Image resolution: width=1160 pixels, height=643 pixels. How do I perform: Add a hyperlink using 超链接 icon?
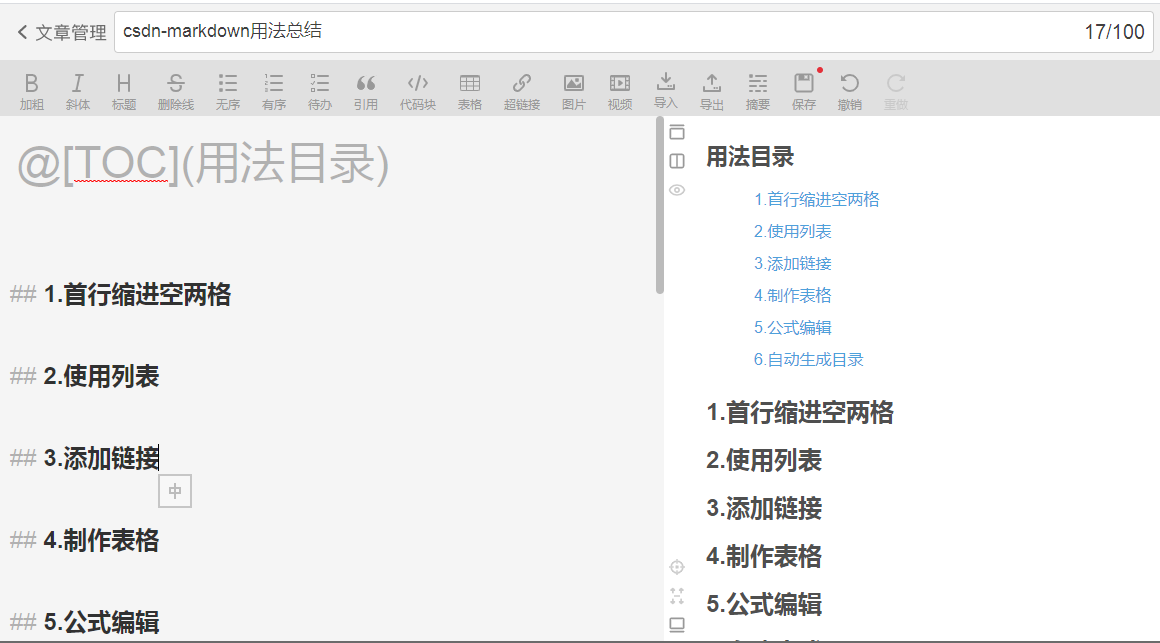521,88
